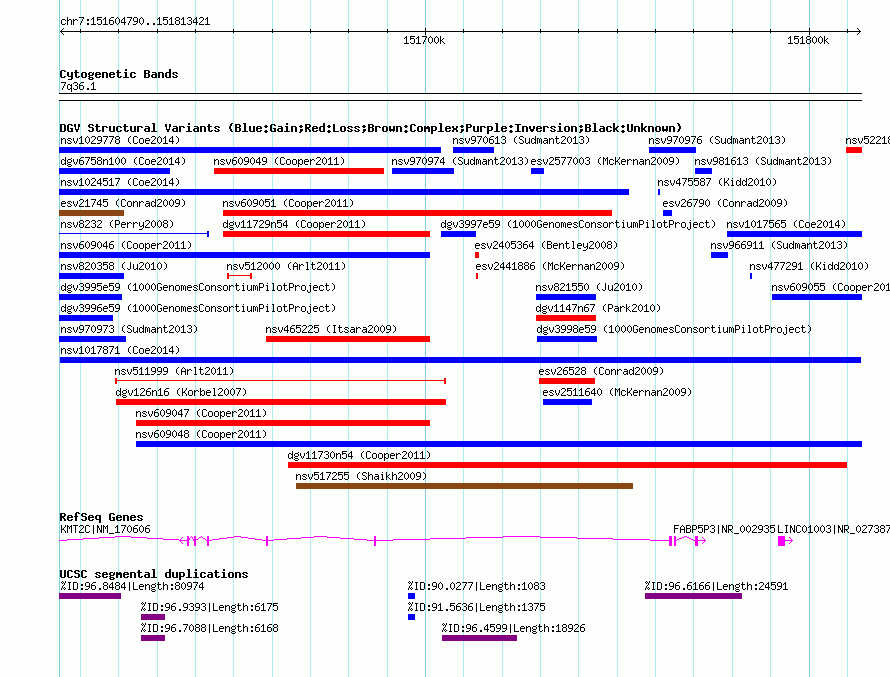The width and height of the screenshot is (890, 677).
Task: Click esv26790 (Conrad2009) label
Action: click(x=725, y=203)
